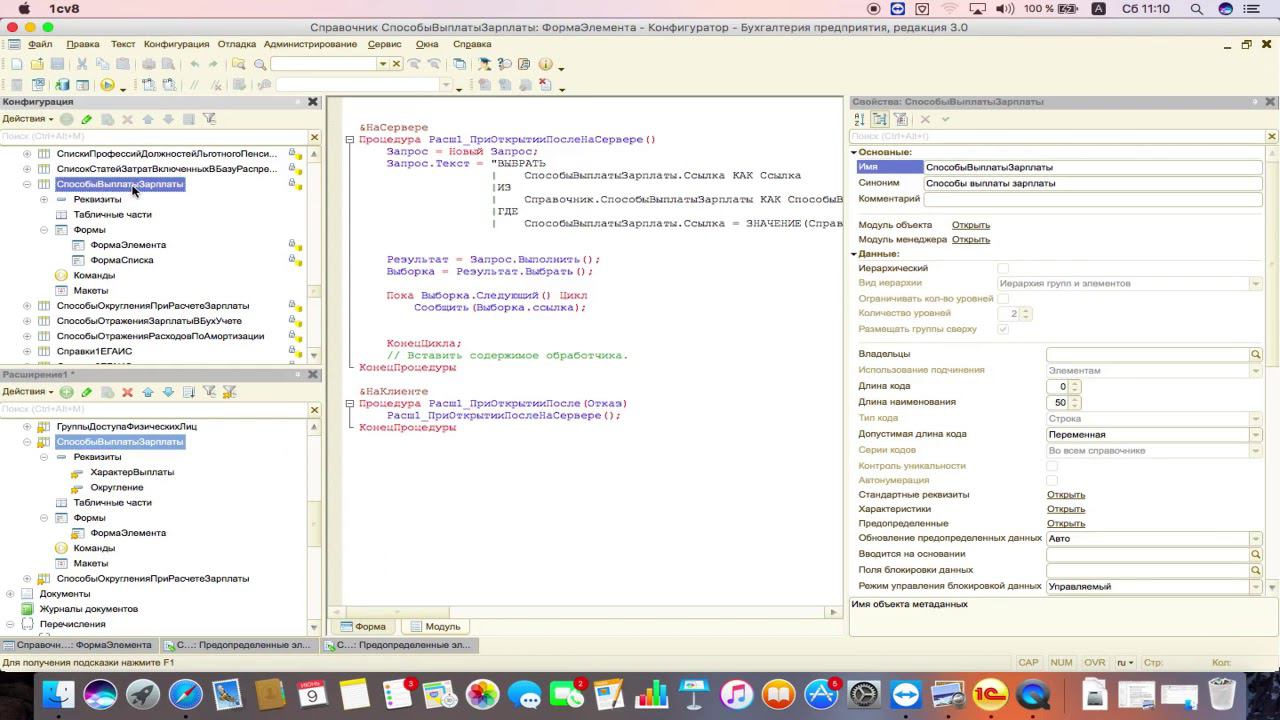Toggle the Автонумерация checkbox
1280x720 pixels.
[x=1051, y=480]
